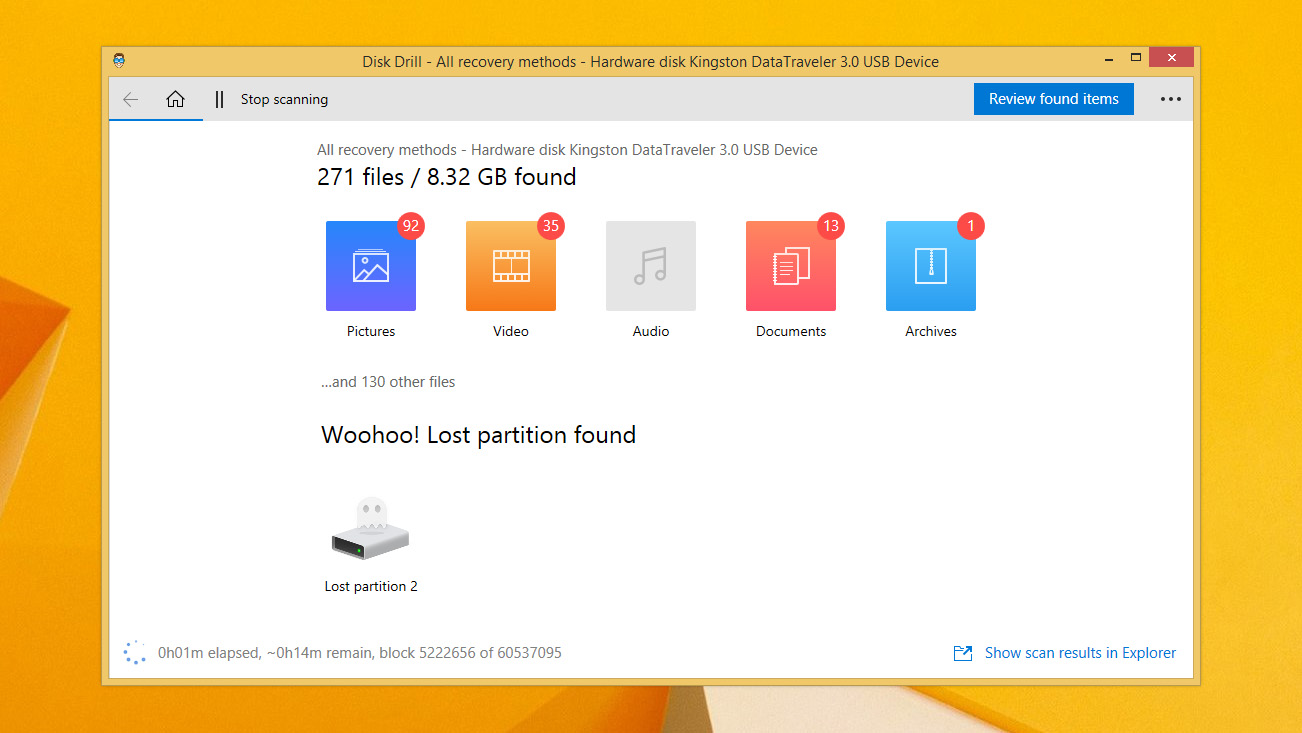Open the Documents category tile
The width and height of the screenshot is (1302, 733).
(791, 266)
